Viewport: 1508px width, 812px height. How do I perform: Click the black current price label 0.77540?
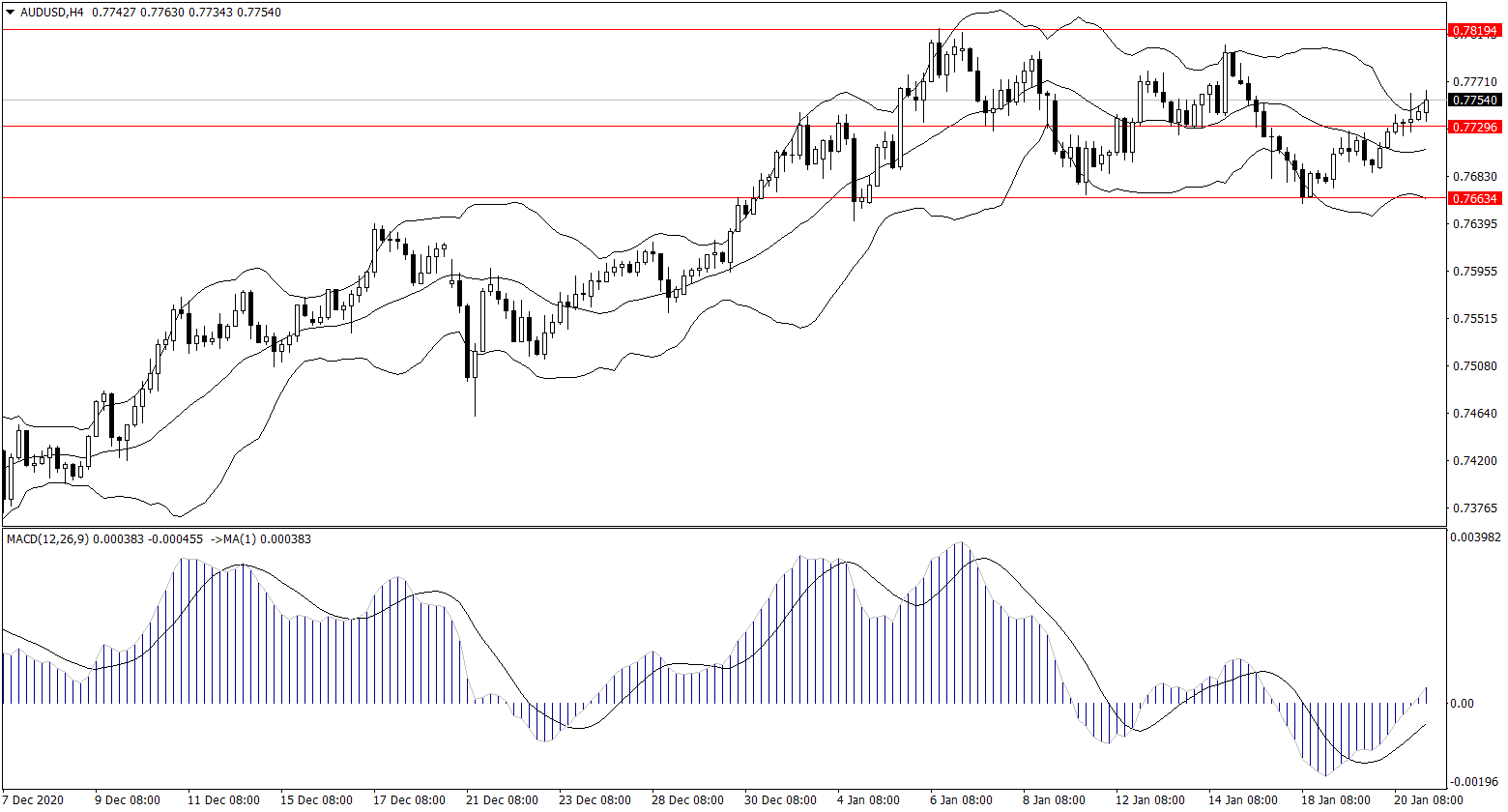(x=1474, y=100)
